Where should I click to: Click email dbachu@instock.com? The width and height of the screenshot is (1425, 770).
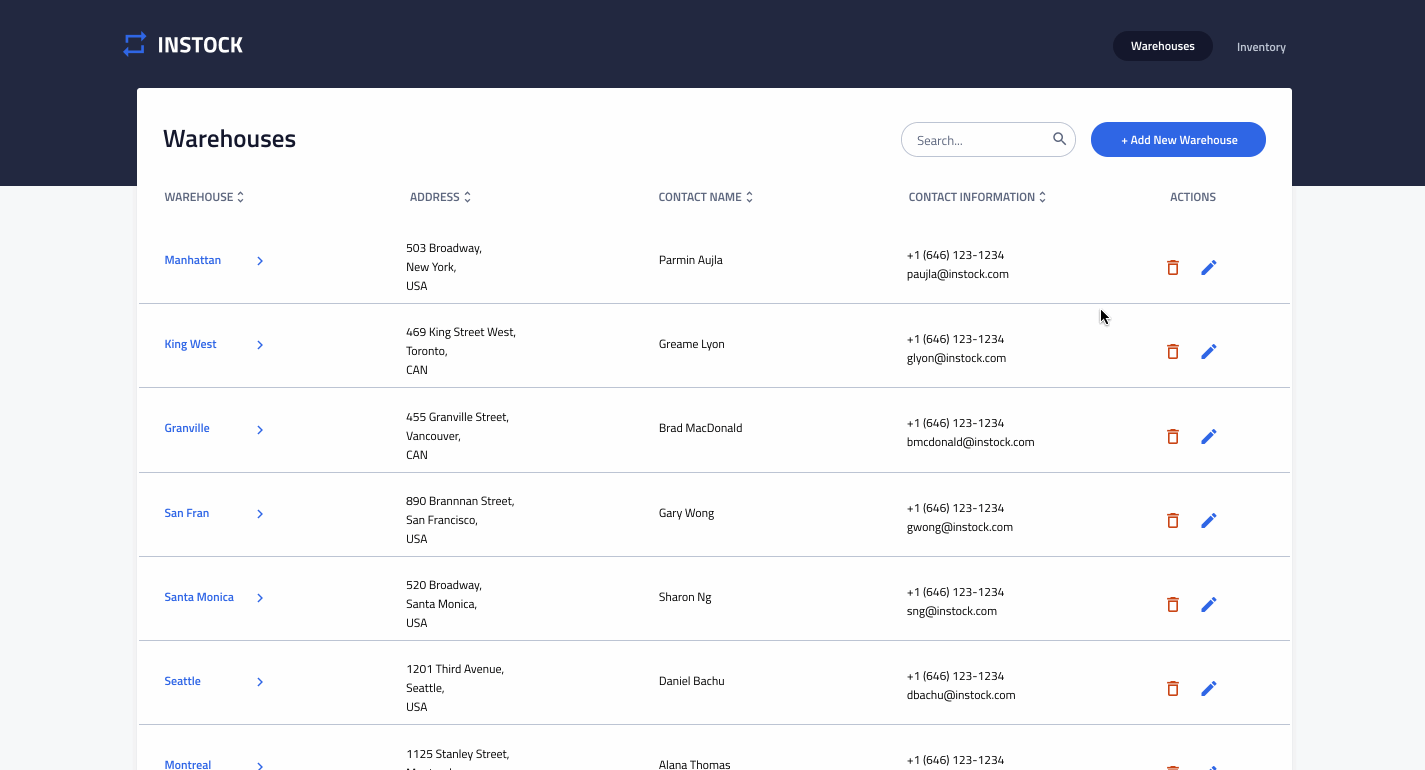(x=961, y=695)
